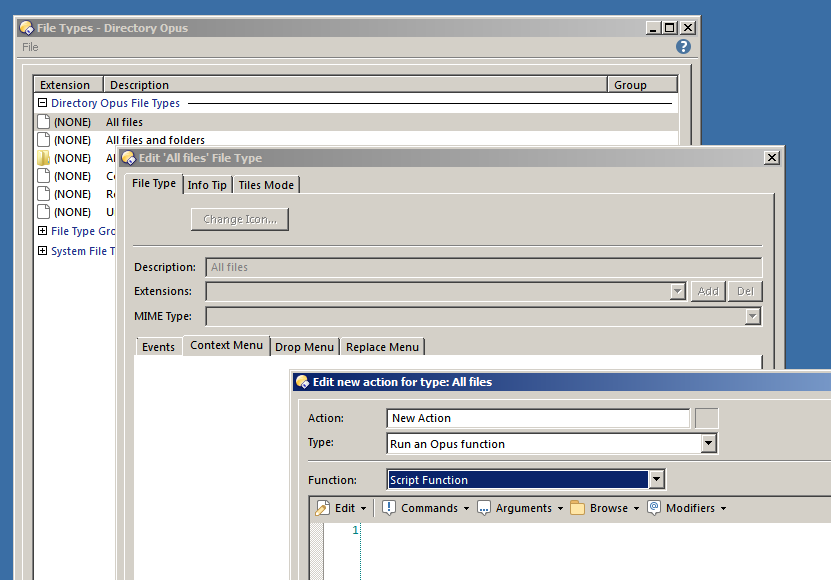Select the 'All files' row
This screenshot has width=831, height=580.
[356, 122]
